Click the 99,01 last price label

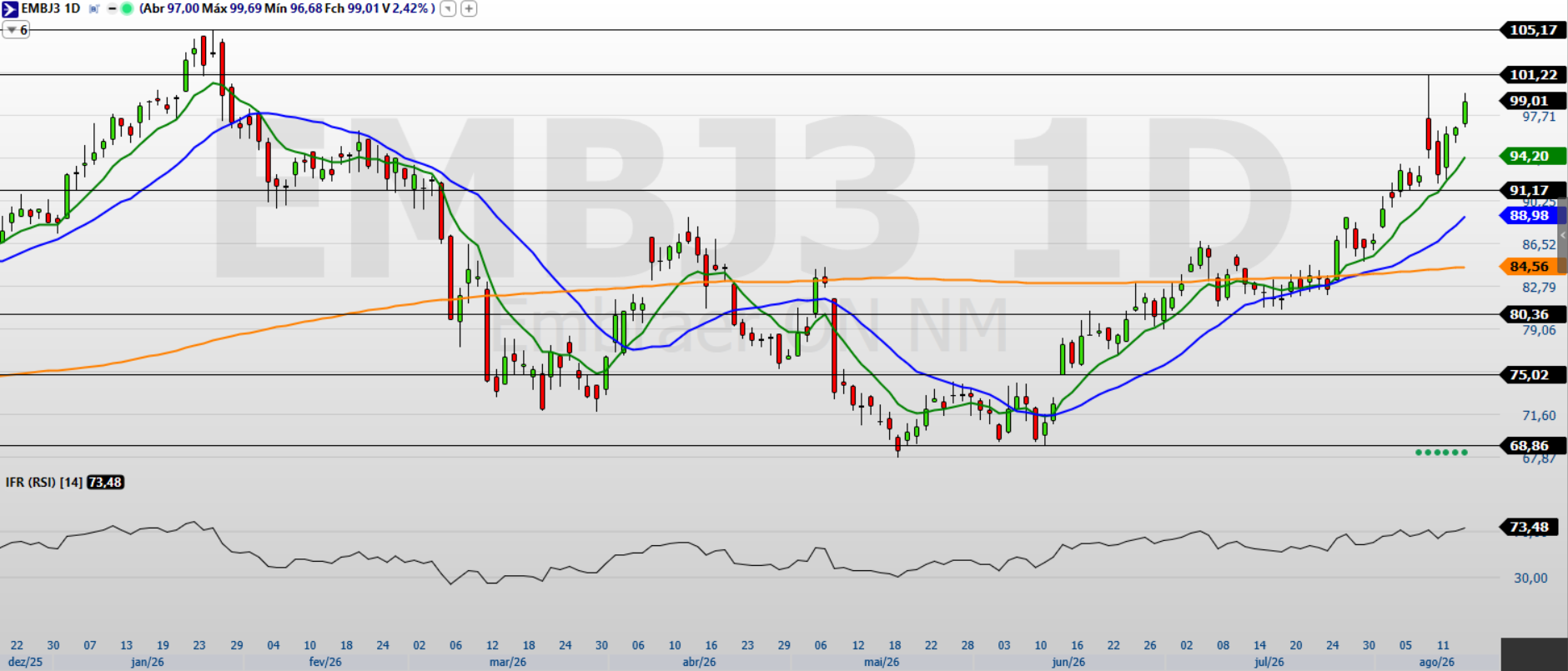click(1533, 101)
